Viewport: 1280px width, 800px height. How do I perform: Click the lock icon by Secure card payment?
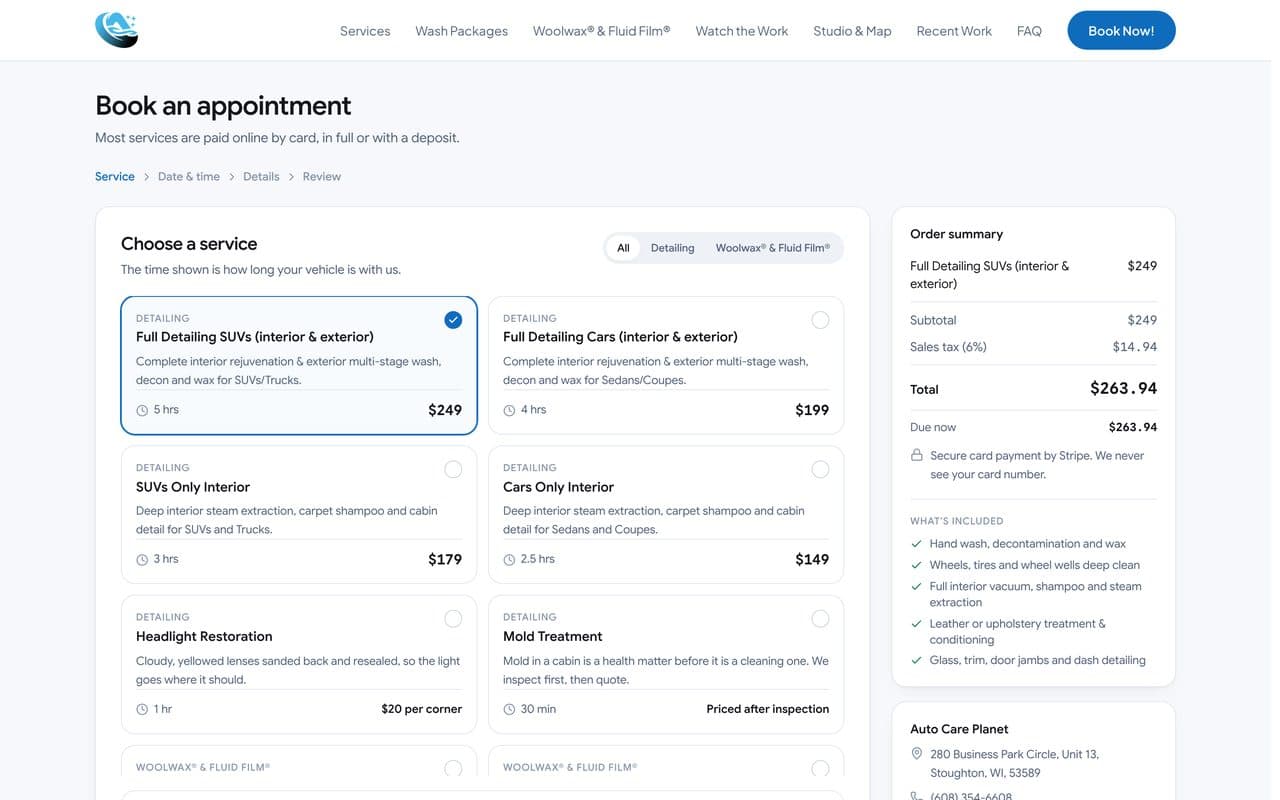point(917,455)
